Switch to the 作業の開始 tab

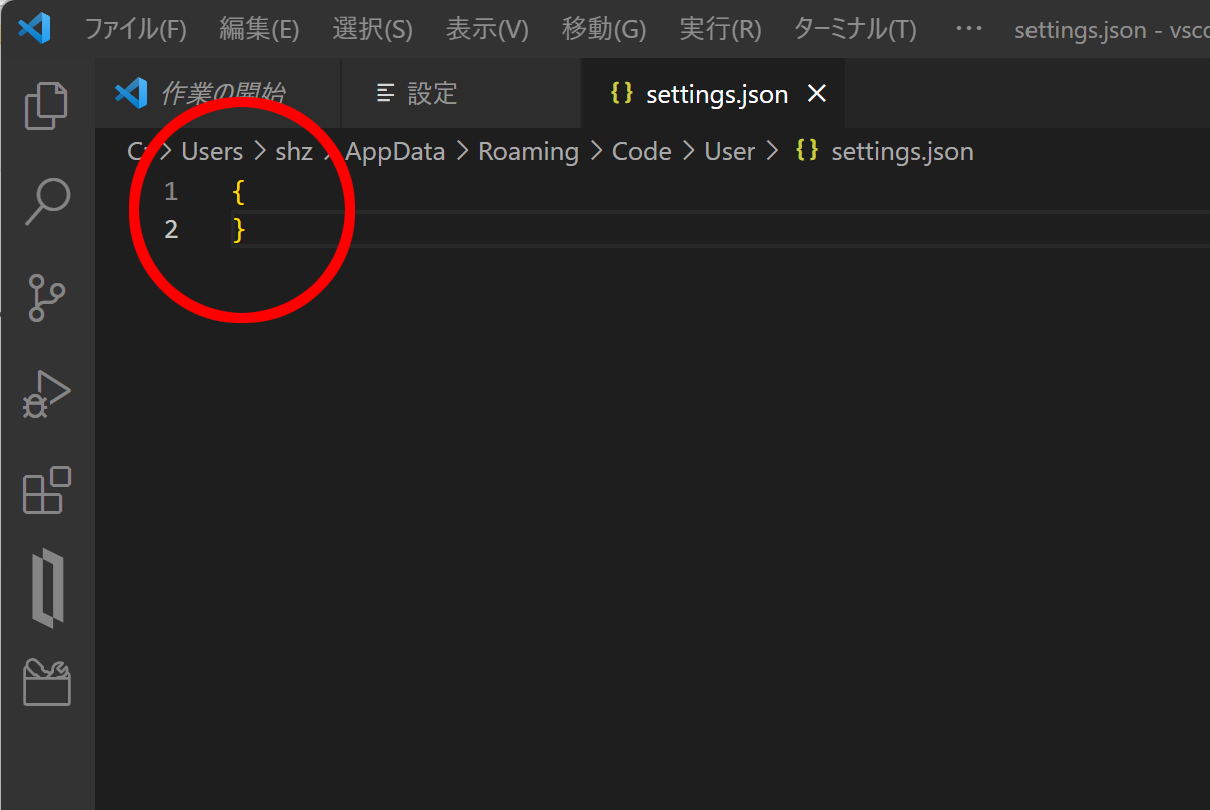(x=222, y=94)
